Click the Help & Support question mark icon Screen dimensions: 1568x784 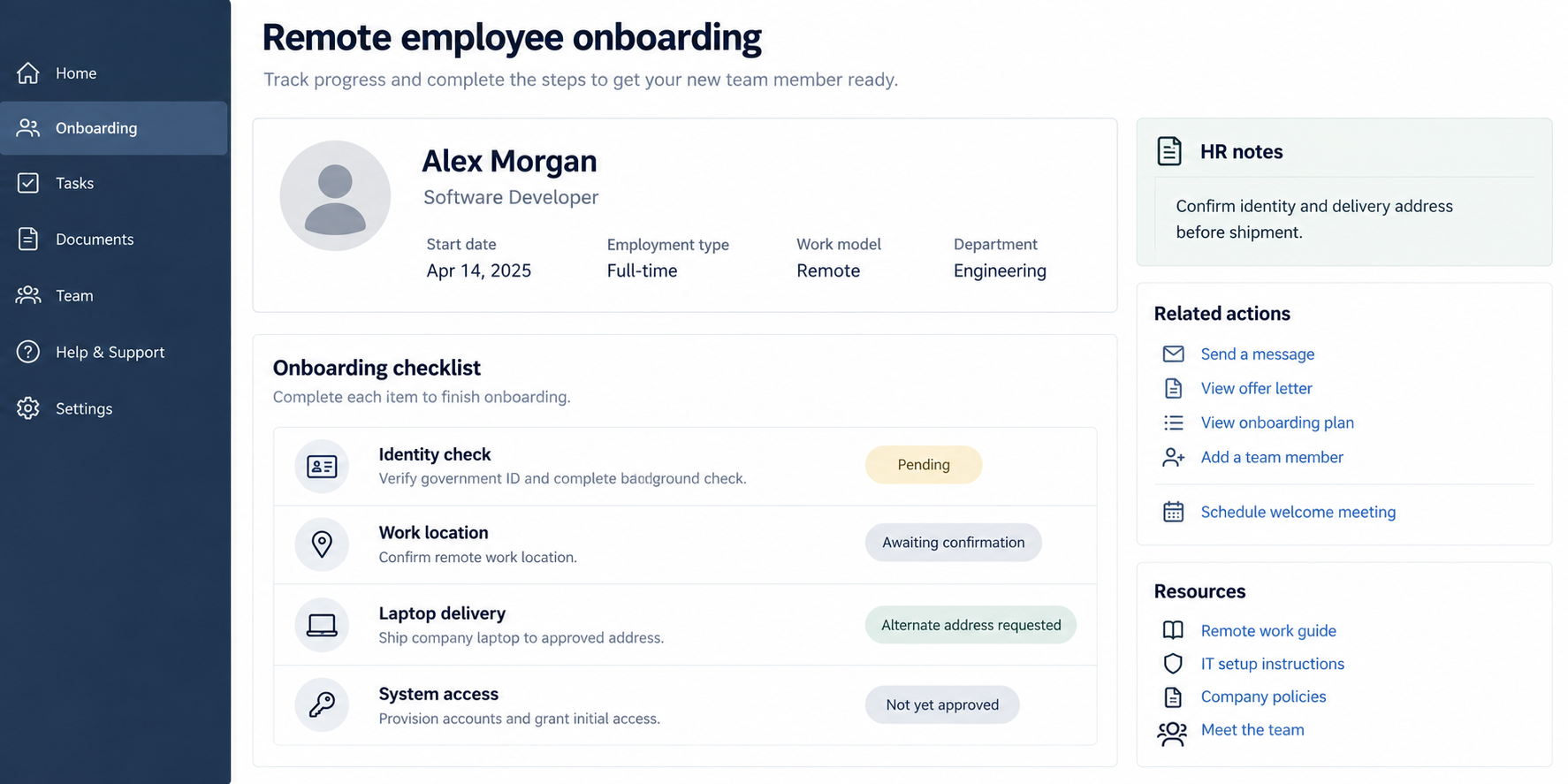pos(28,352)
